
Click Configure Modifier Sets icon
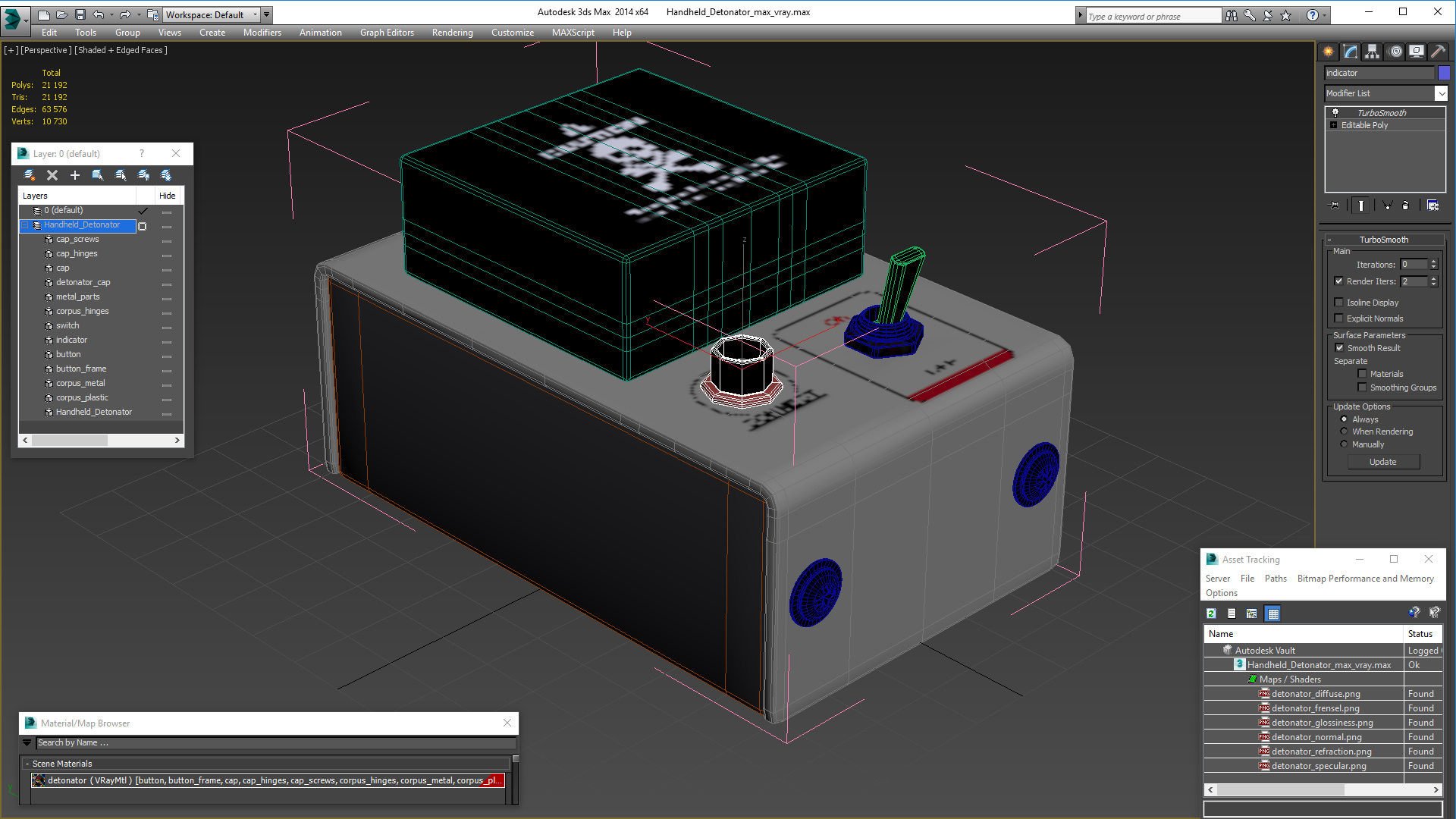1432,205
